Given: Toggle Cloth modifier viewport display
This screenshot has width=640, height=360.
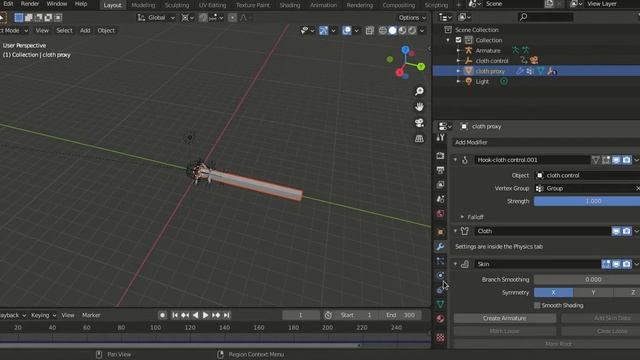Looking at the screenshot, I should [x=616, y=231].
